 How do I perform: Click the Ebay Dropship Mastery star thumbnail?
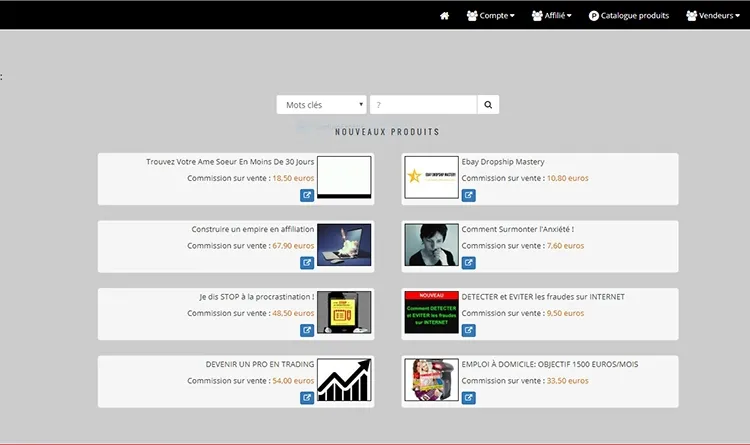click(431, 177)
